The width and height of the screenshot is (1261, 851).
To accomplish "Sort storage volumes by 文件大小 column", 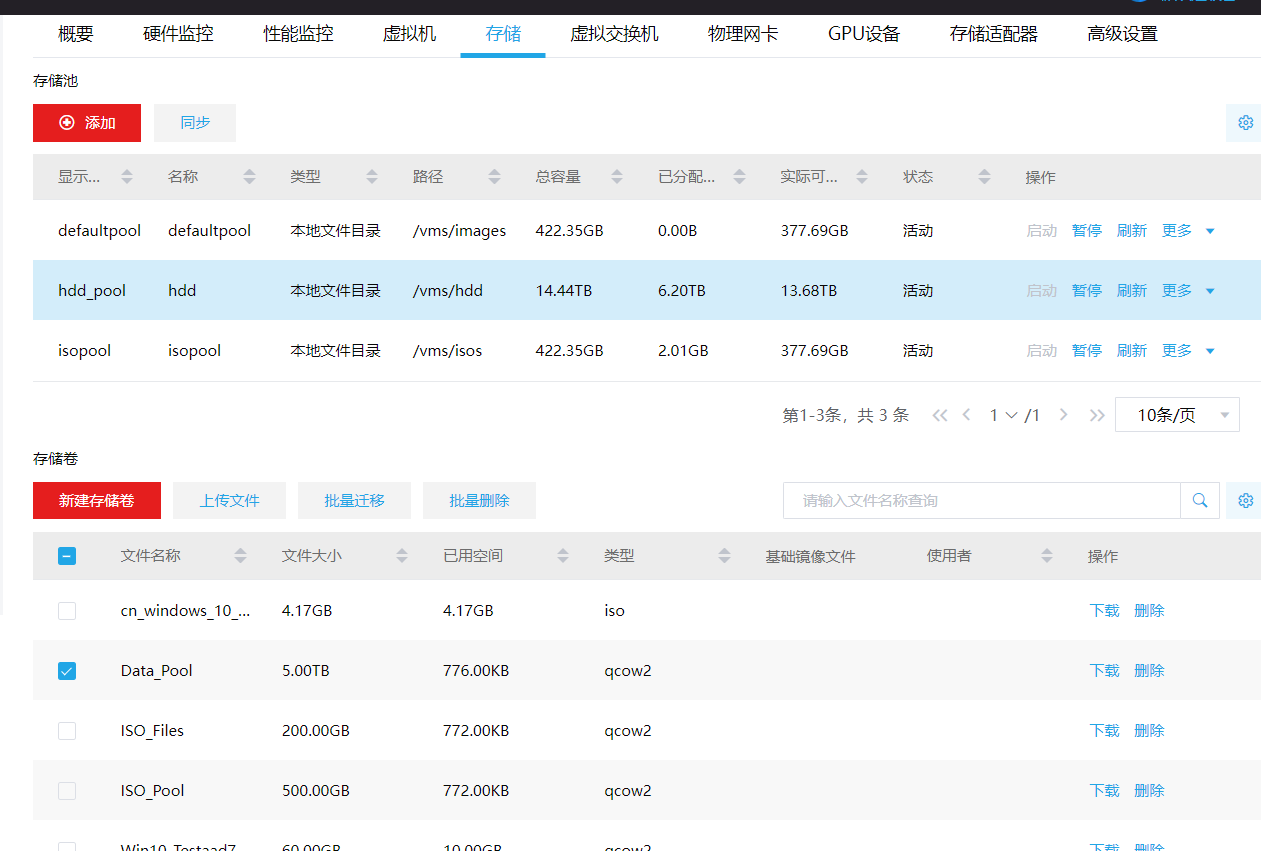I will tap(402, 556).
